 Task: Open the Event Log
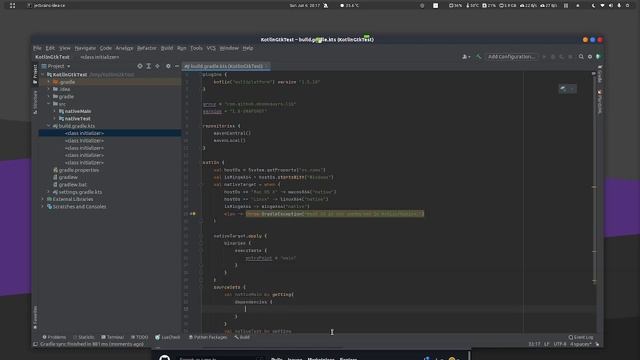pyautogui.click(x=581, y=337)
